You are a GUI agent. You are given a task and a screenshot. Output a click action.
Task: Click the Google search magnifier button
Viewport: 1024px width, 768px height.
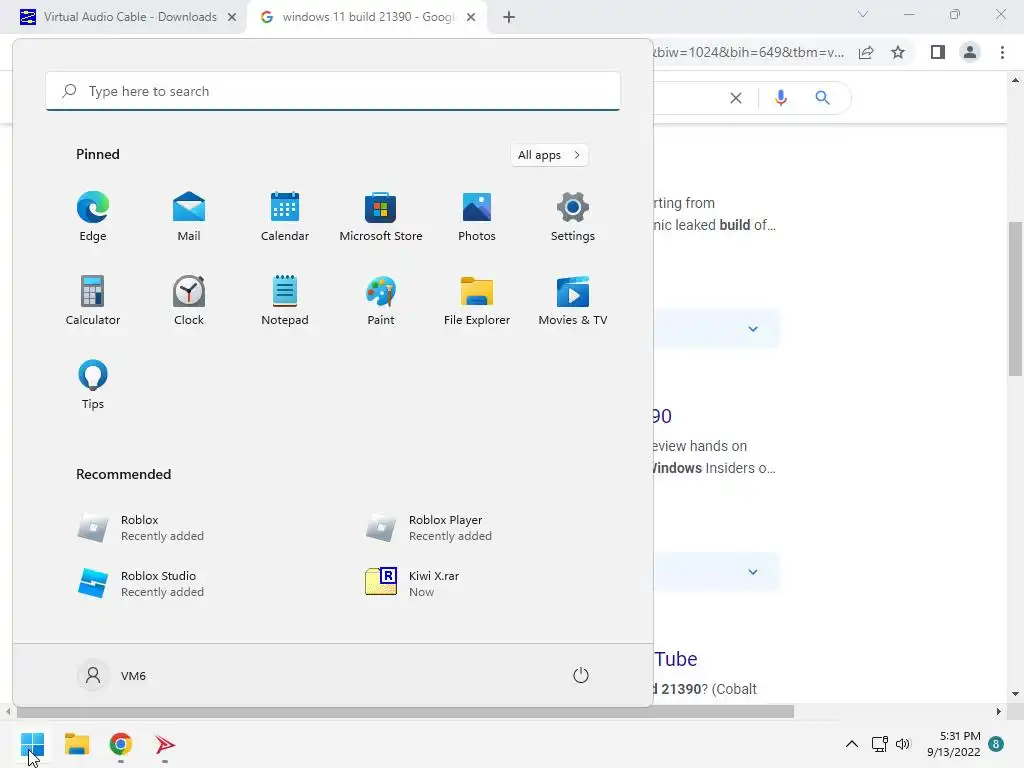pyautogui.click(x=822, y=98)
